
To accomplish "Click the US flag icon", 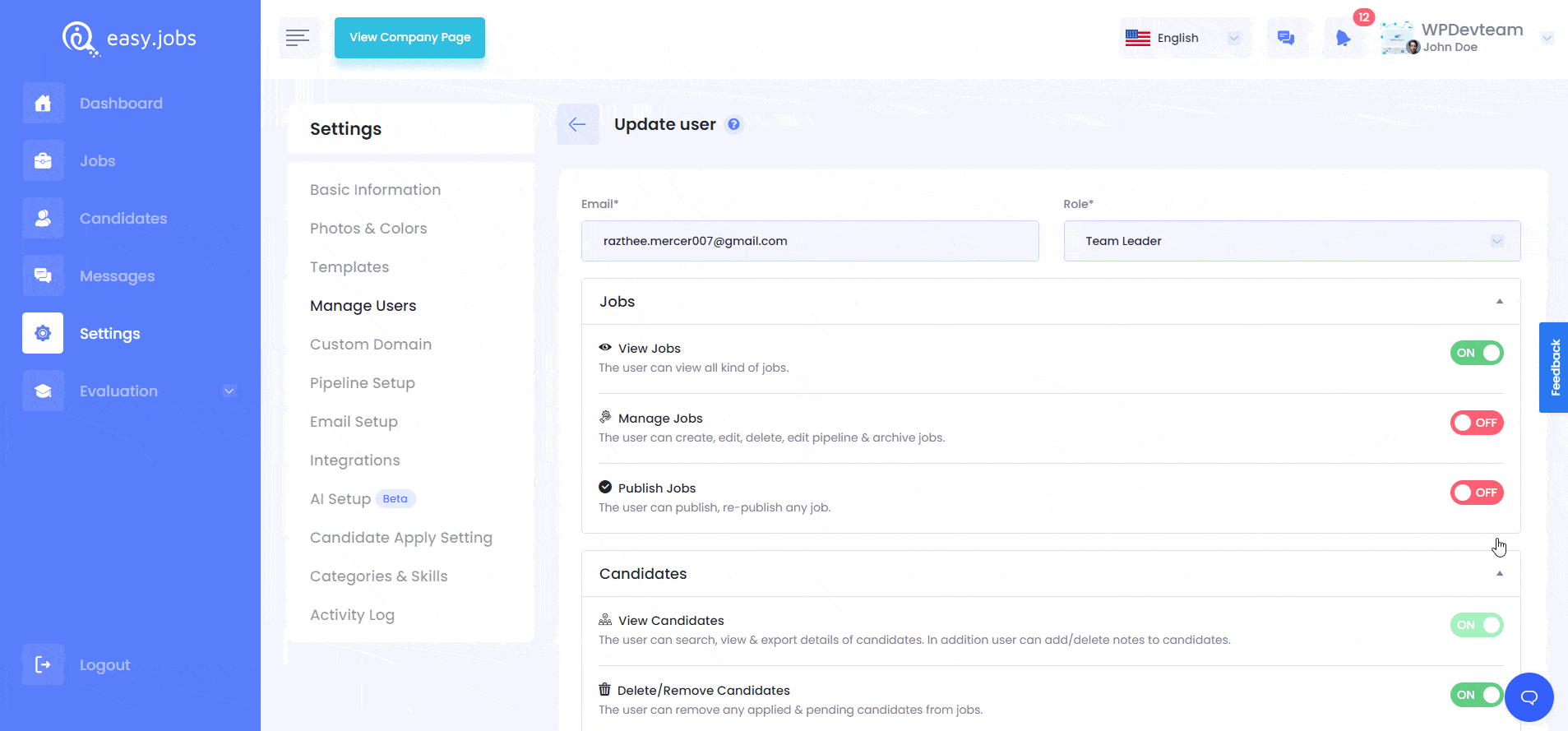I will point(1138,38).
